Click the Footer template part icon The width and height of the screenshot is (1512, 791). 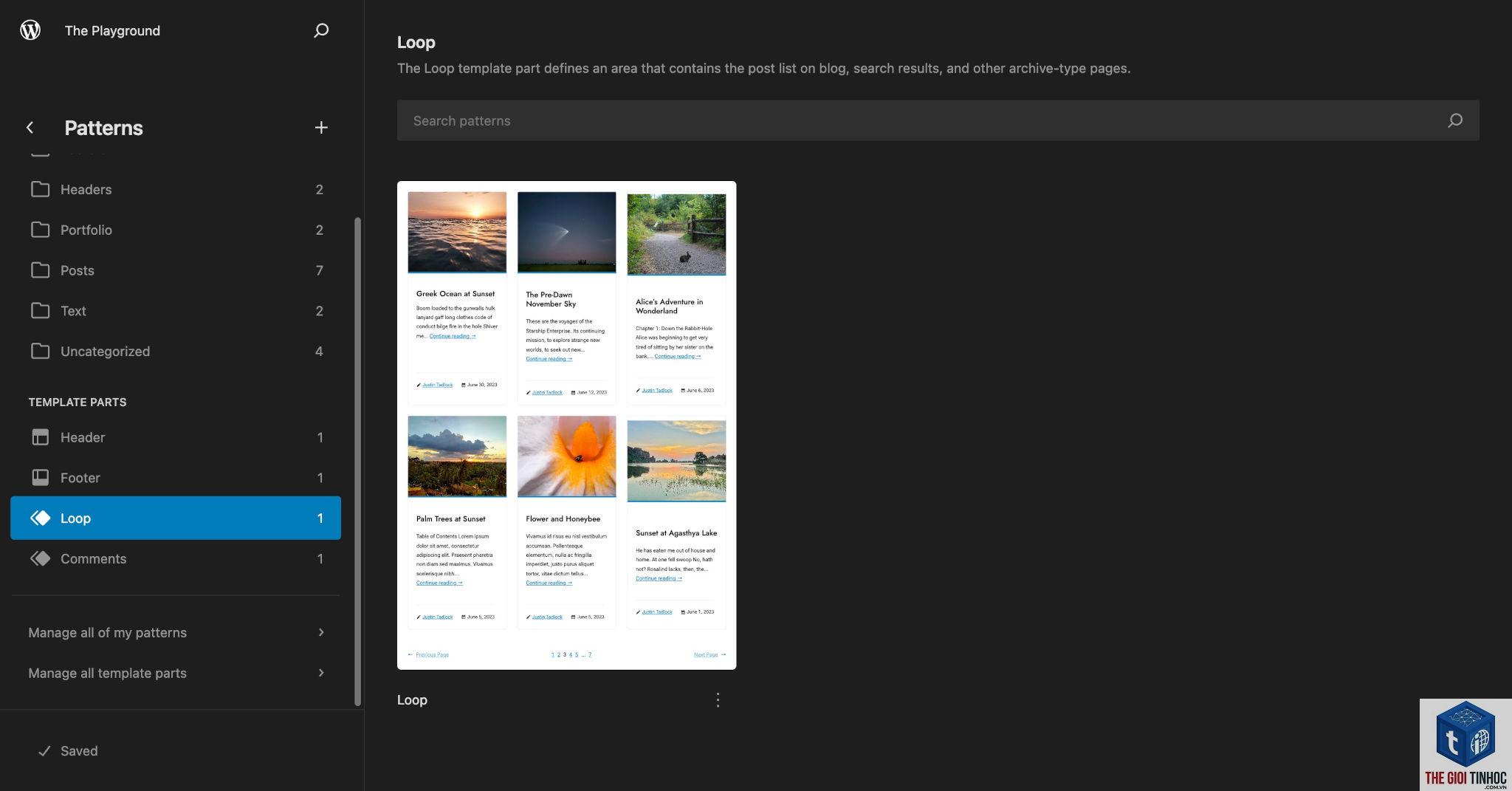point(41,478)
